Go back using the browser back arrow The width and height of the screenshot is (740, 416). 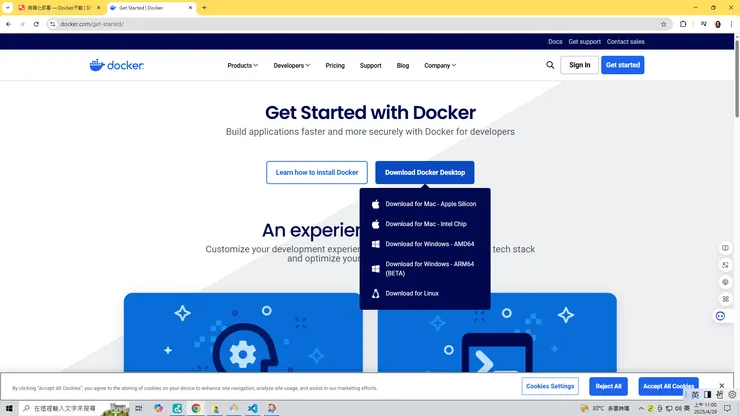pyautogui.click(x=8, y=24)
